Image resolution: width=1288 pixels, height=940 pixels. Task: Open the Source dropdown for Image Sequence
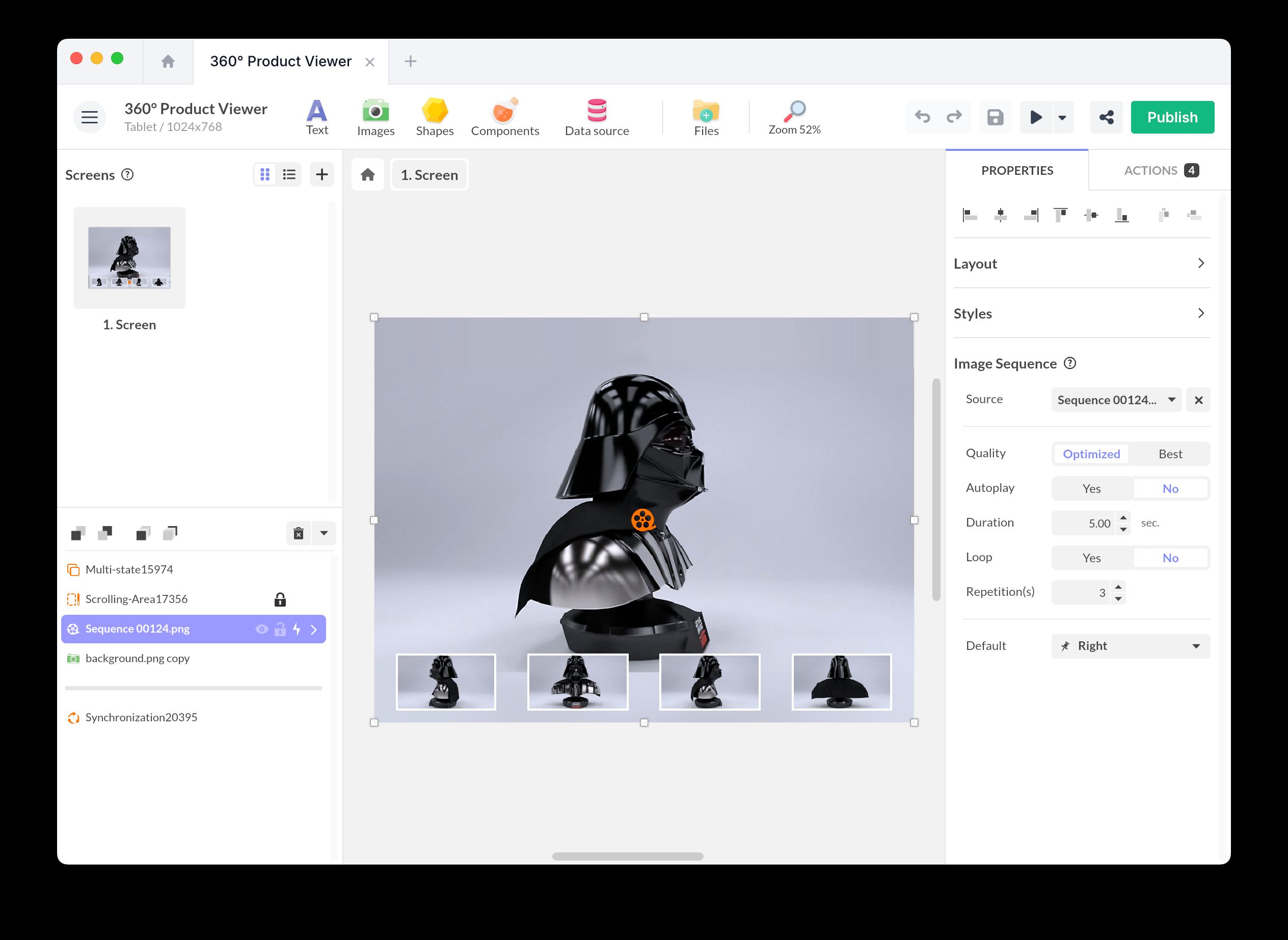[x=1116, y=400]
